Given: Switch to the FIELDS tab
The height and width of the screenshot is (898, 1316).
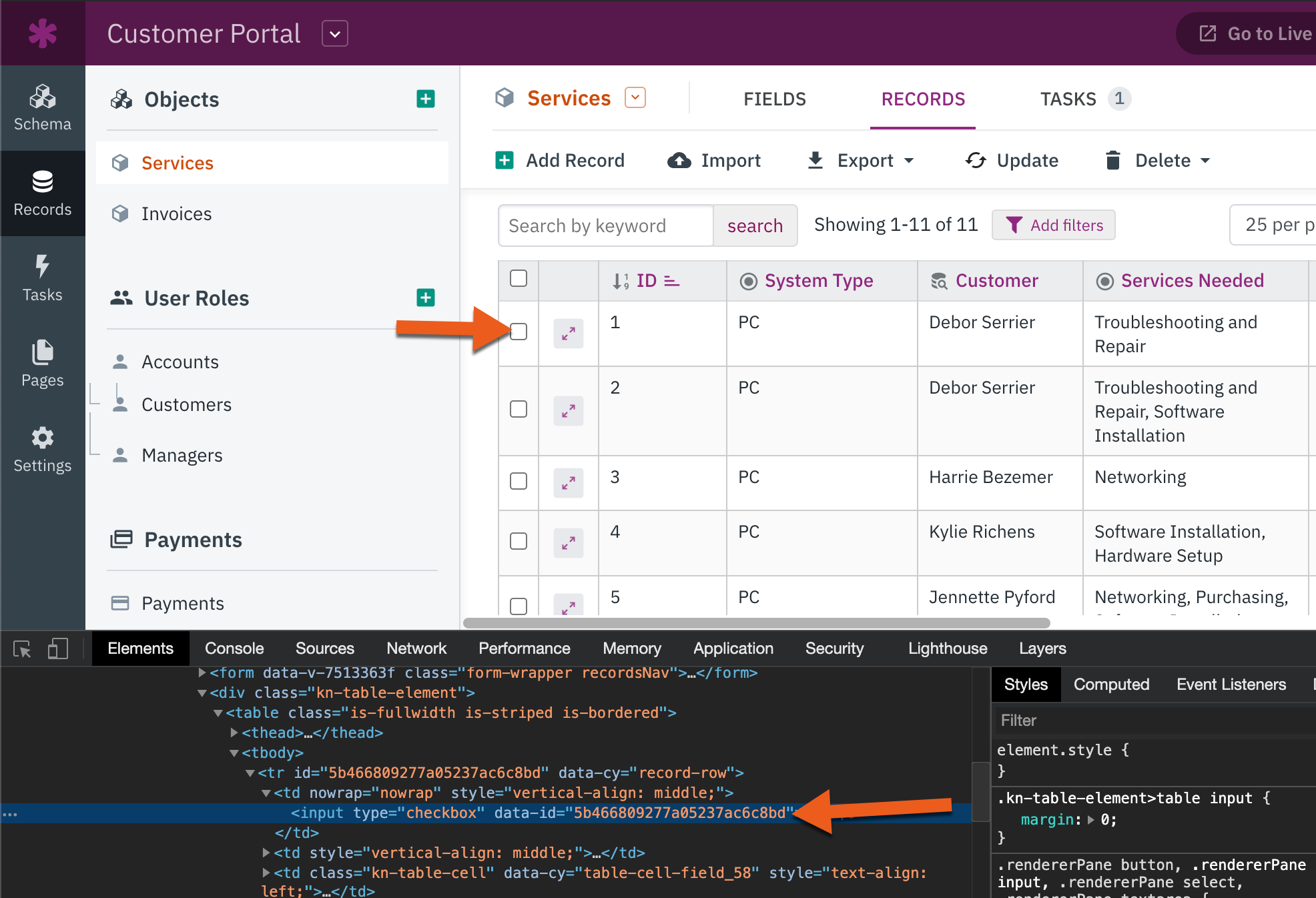Looking at the screenshot, I should point(774,99).
